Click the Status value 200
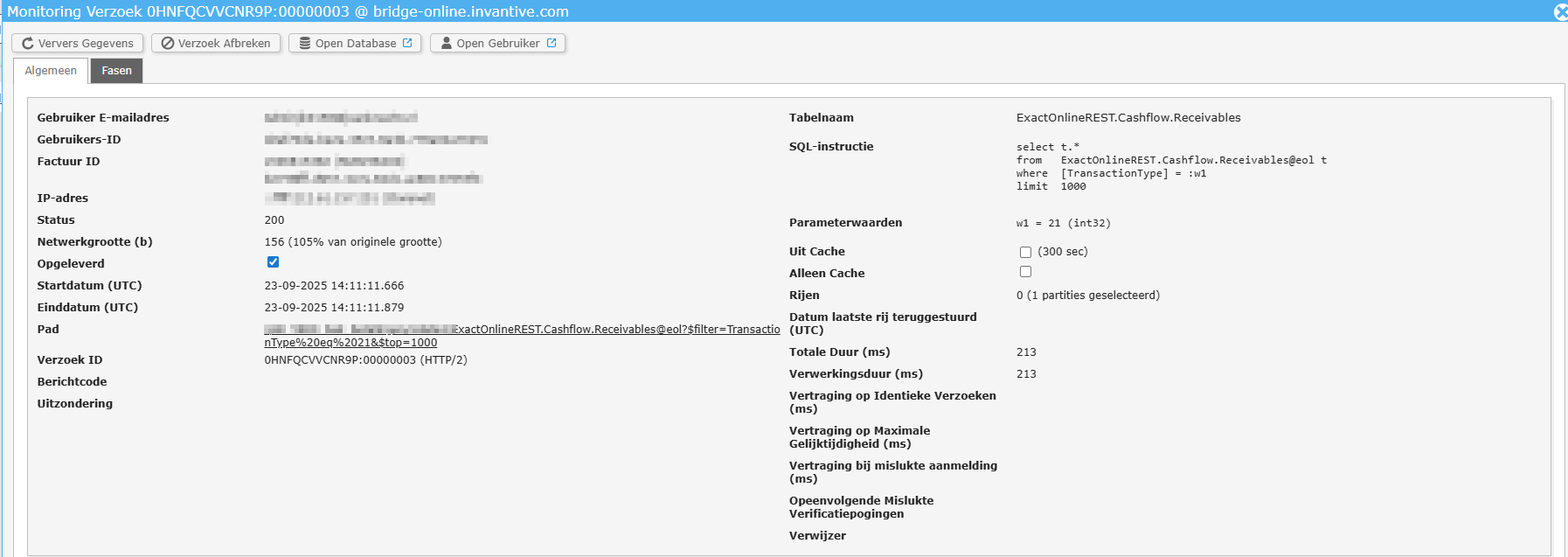The height and width of the screenshot is (557, 1568). [274, 220]
